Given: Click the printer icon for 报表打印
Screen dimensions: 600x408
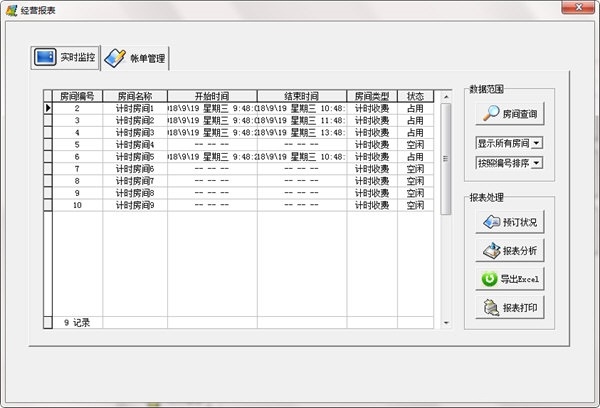Looking at the screenshot, I should [491, 307].
